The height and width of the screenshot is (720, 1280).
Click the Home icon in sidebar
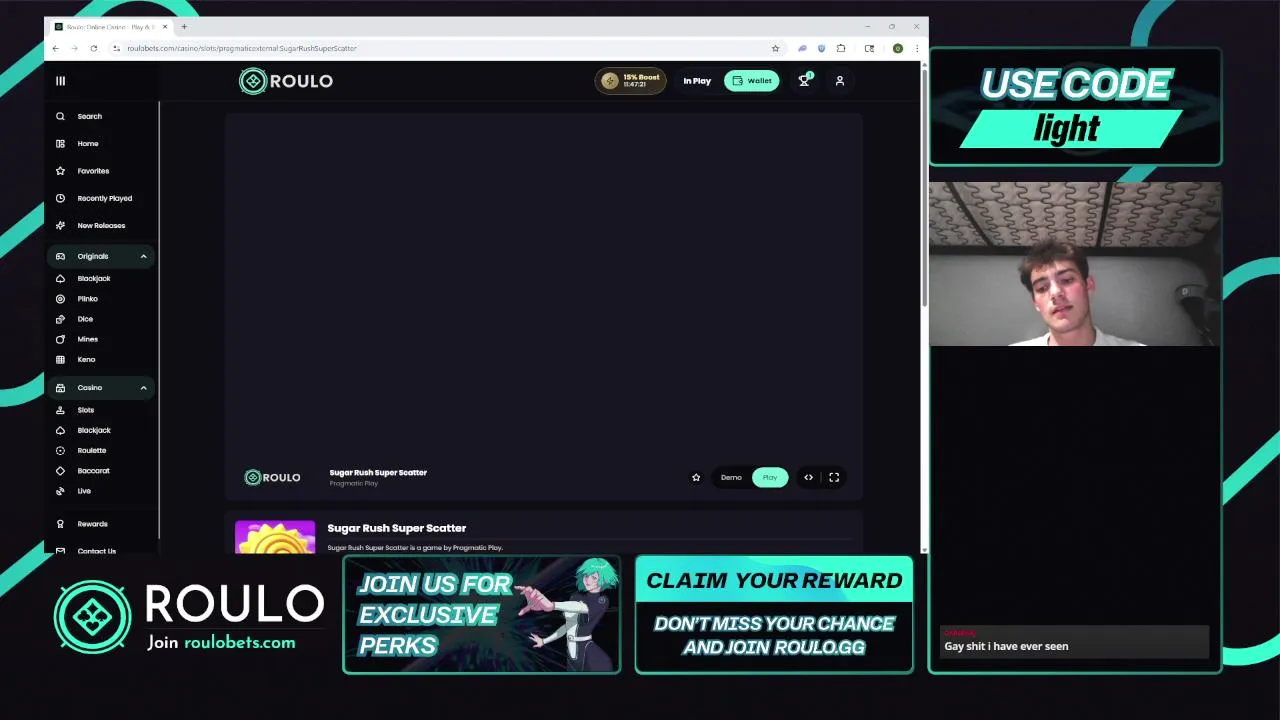pos(60,143)
